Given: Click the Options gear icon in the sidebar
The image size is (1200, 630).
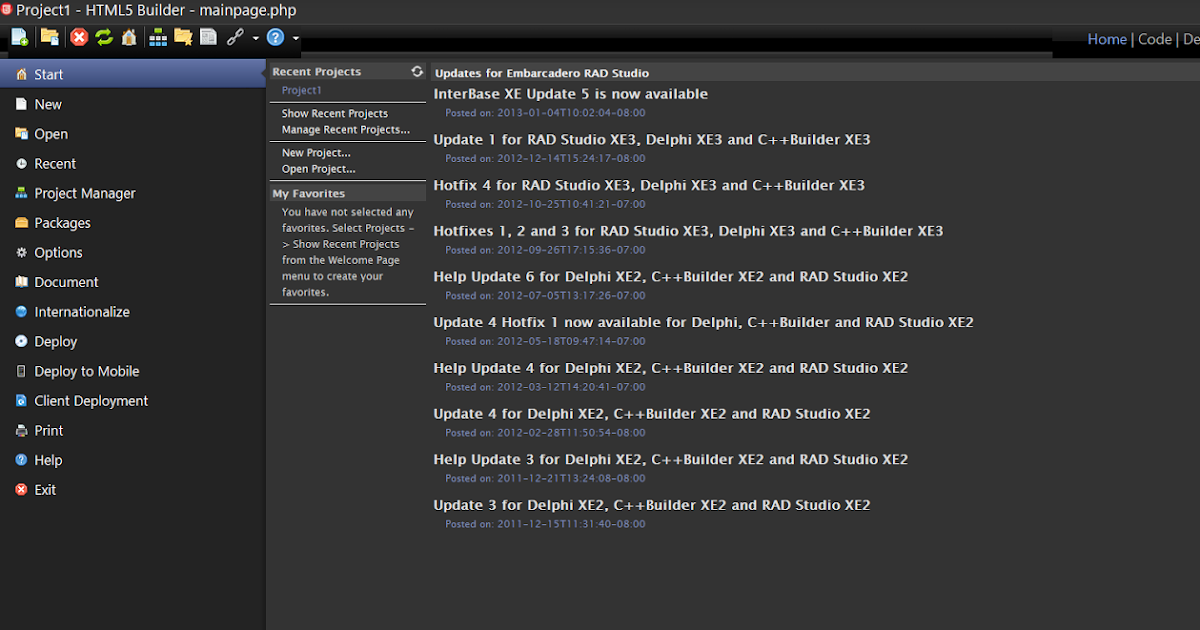Looking at the screenshot, I should (21, 252).
